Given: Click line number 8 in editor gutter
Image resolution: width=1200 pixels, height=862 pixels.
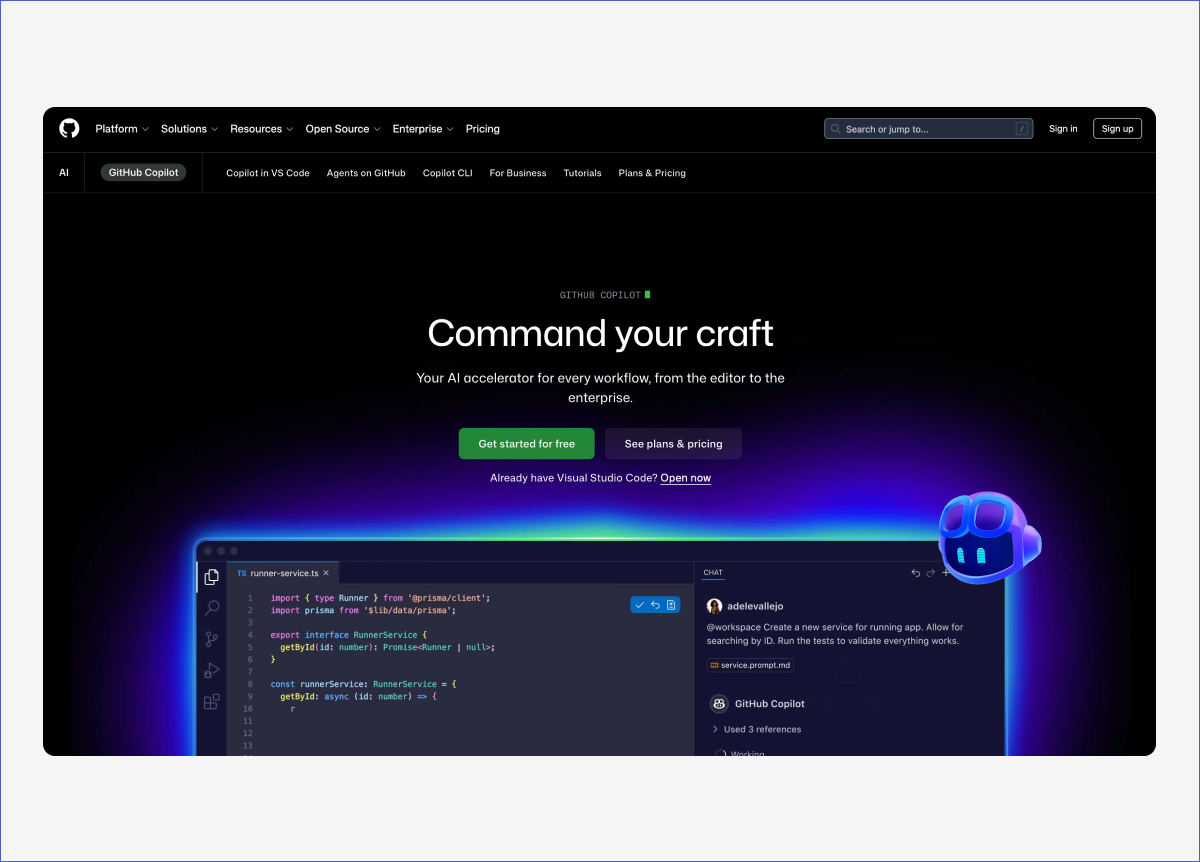Looking at the screenshot, I should point(249,684).
